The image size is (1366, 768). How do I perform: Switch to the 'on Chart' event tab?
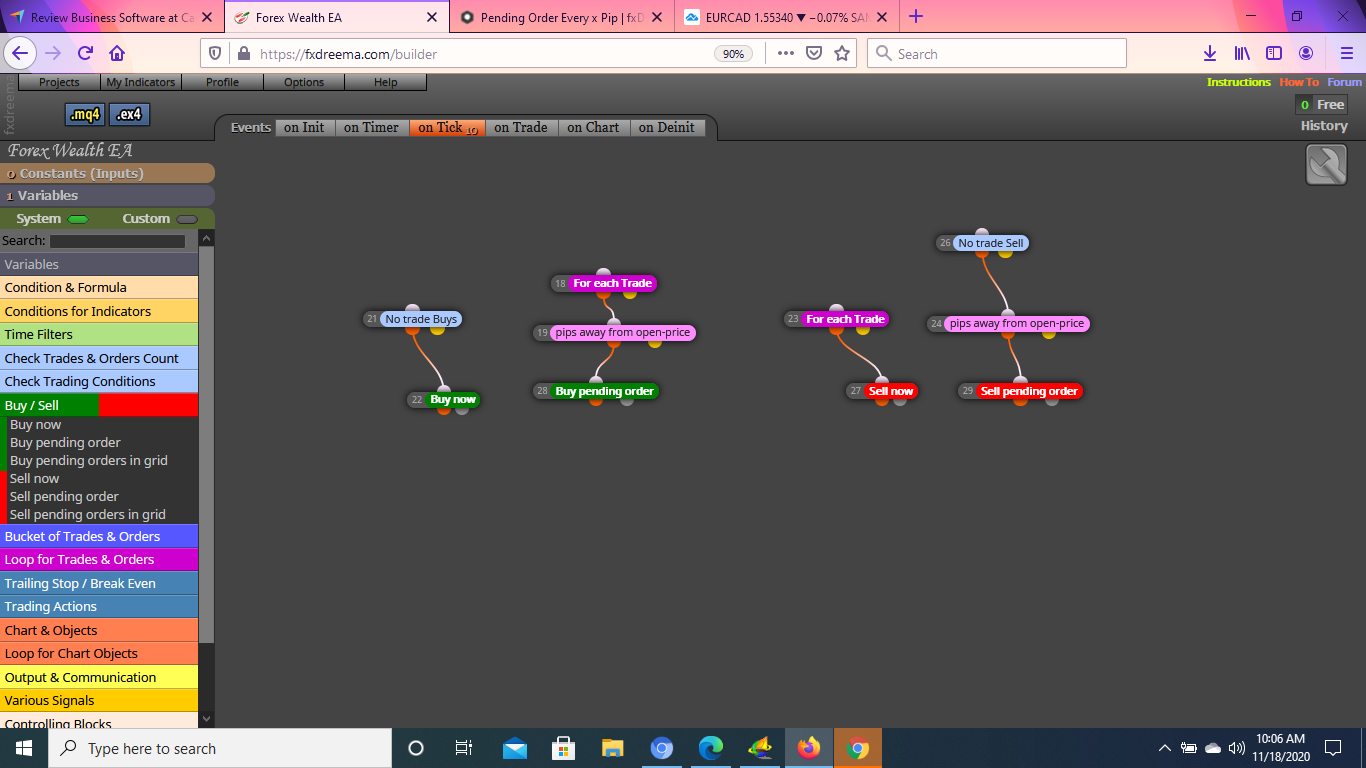[x=593, y=127]
